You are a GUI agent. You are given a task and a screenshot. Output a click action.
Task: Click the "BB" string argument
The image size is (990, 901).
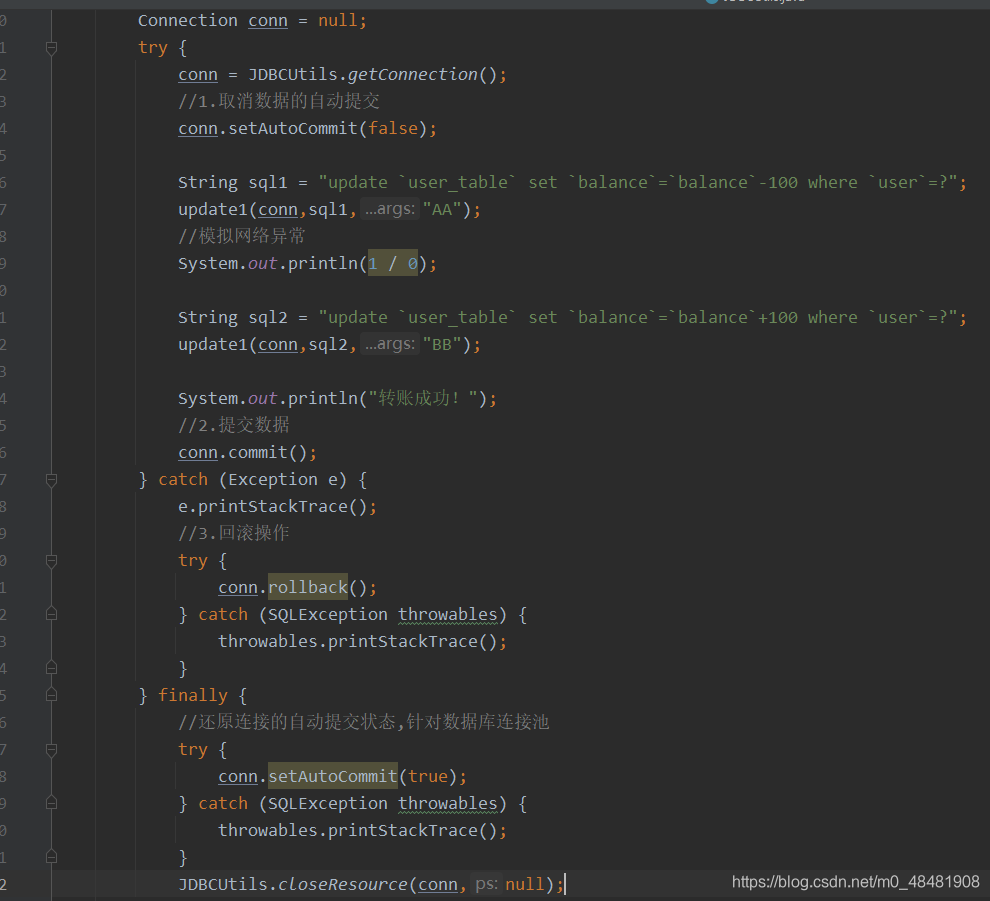click(x=442, y=345)
